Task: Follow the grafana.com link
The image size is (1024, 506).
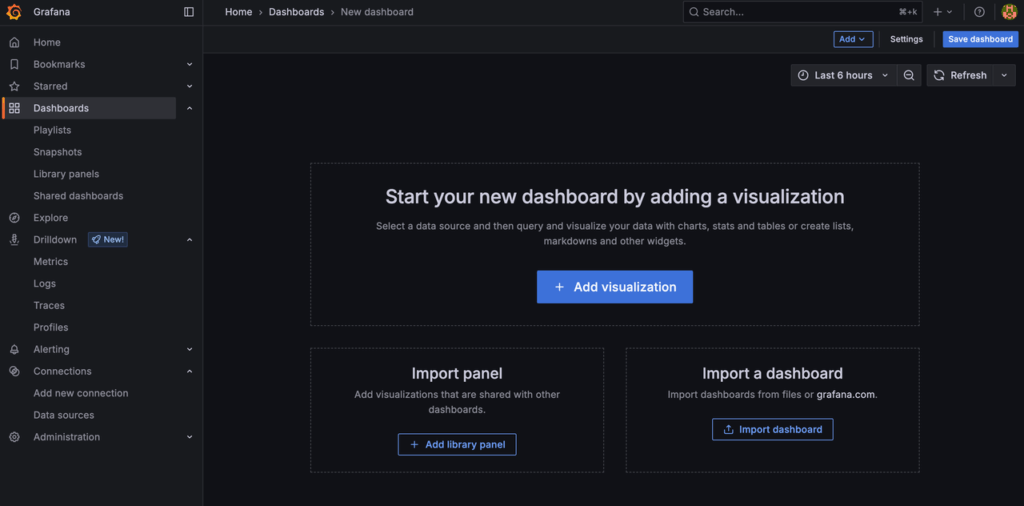Action: tap(845, 394)
